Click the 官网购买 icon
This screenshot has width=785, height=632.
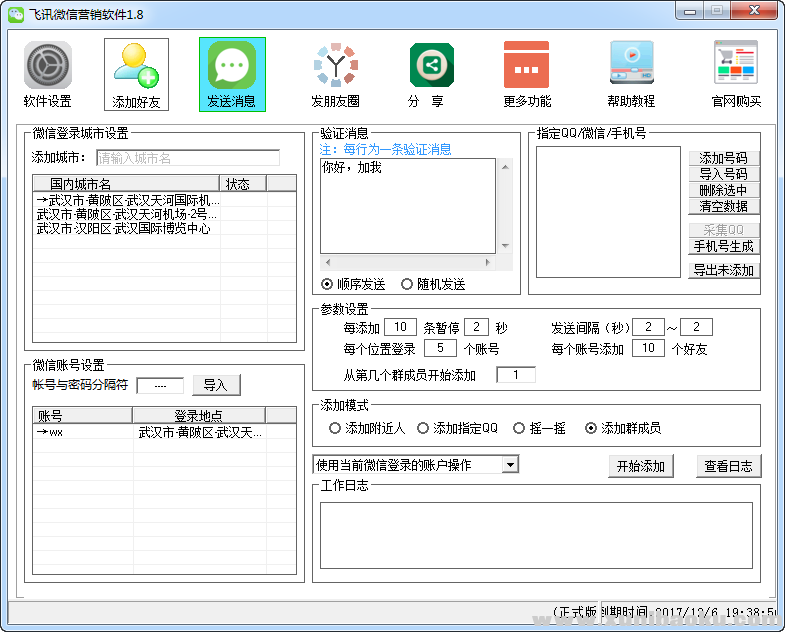point(736,66)
